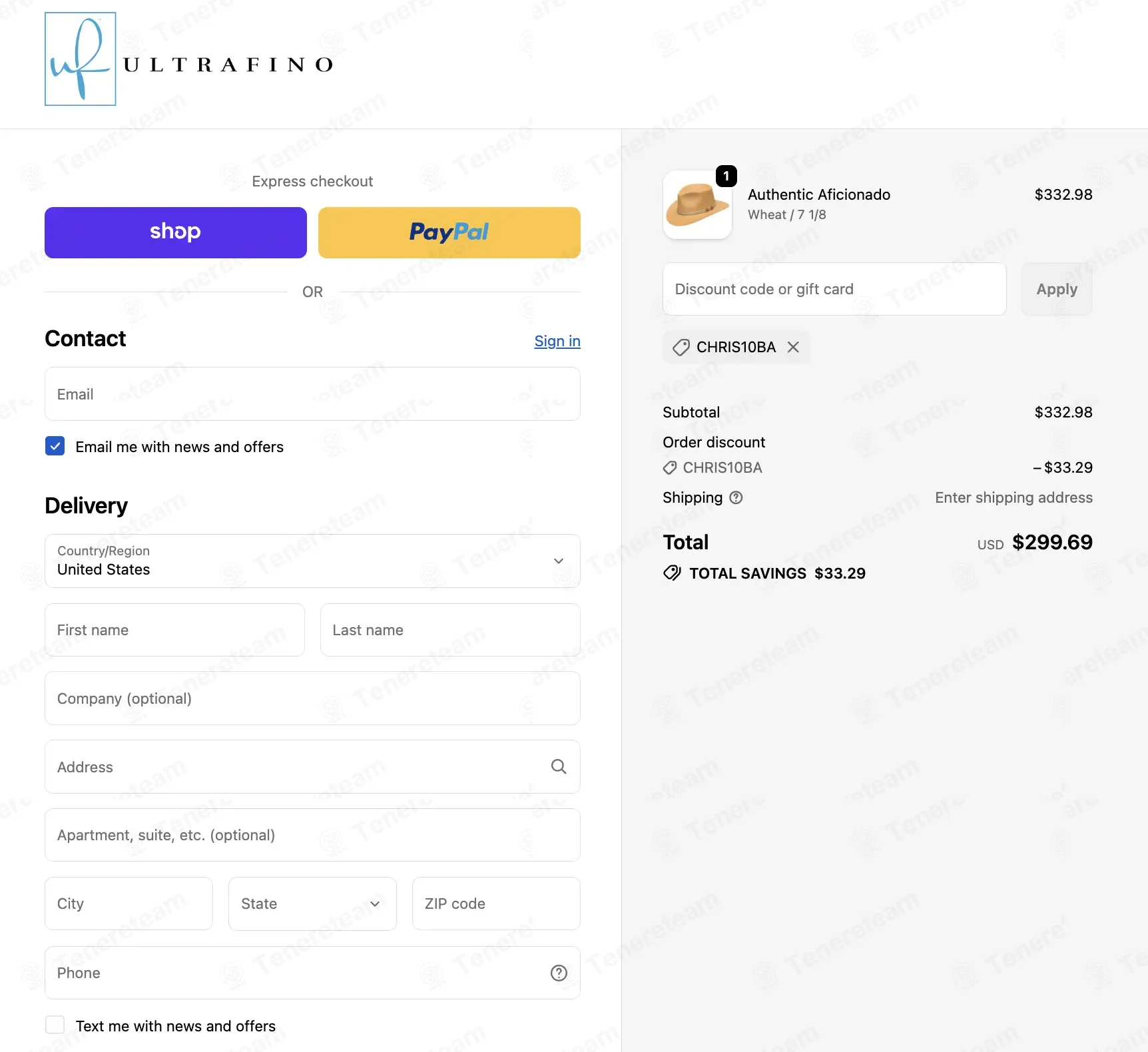Focus the Email input field

click(x=312, y=394)
